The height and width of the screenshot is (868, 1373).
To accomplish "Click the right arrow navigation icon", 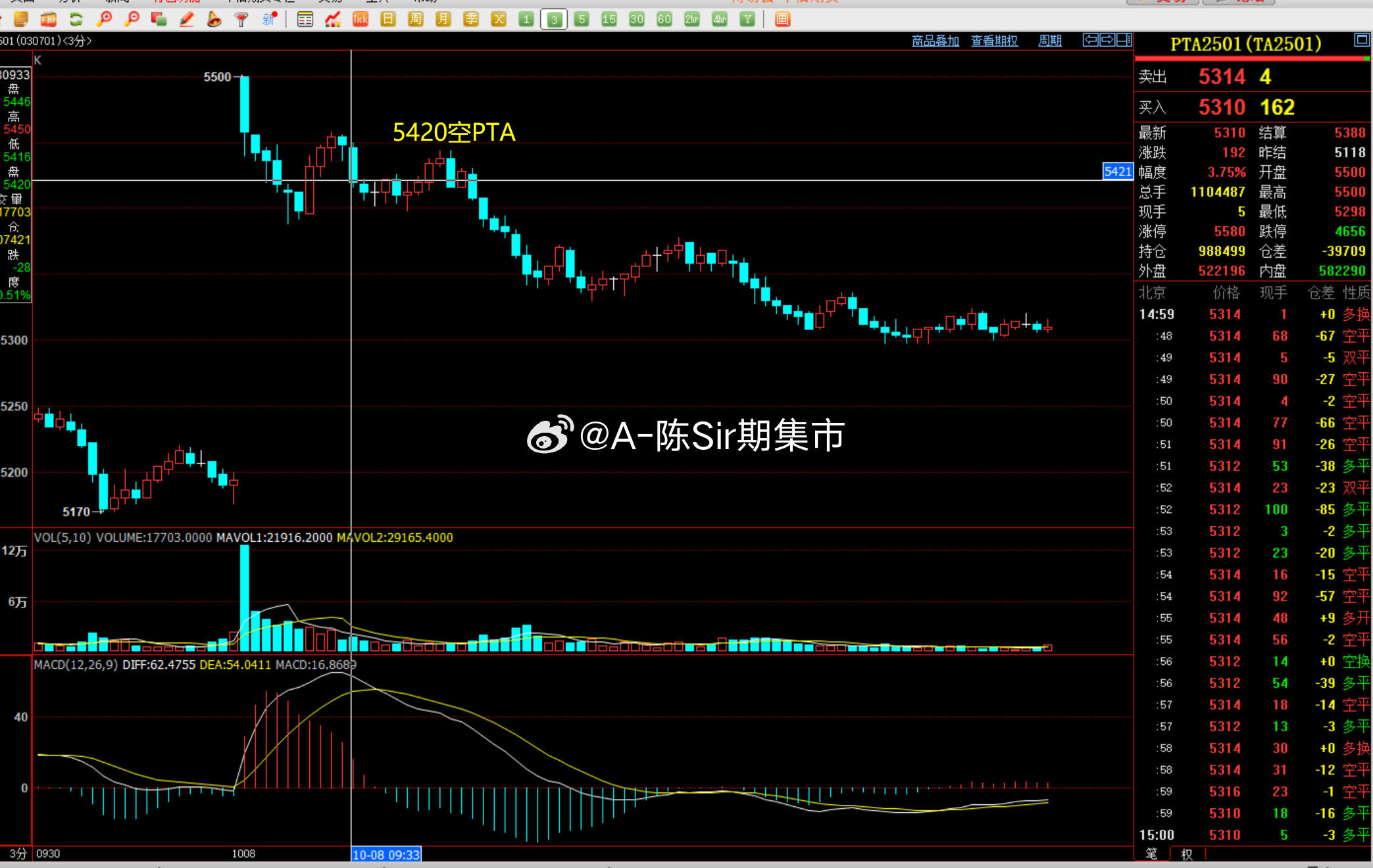I will 1107,40.
